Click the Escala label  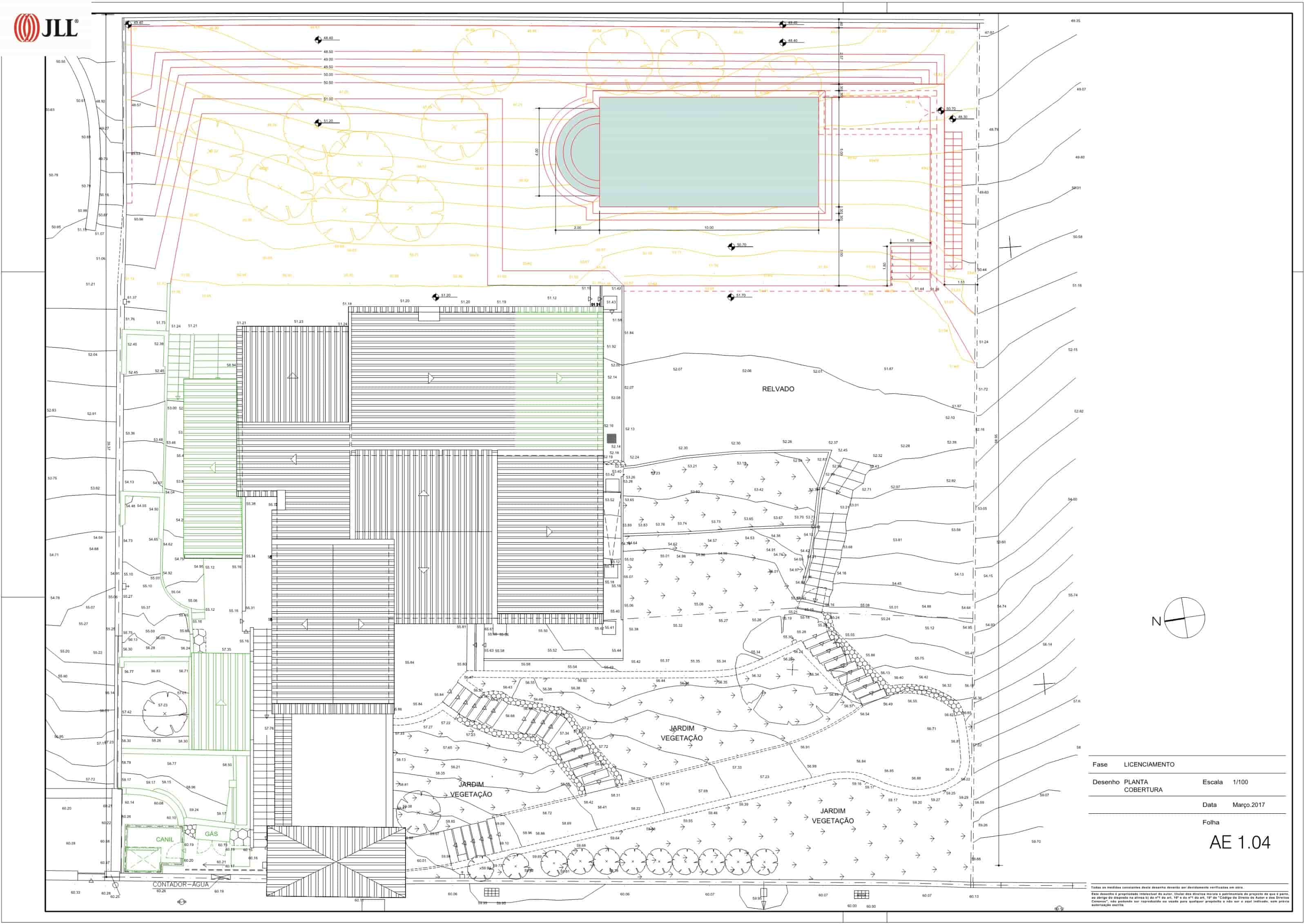[1213, 782]
